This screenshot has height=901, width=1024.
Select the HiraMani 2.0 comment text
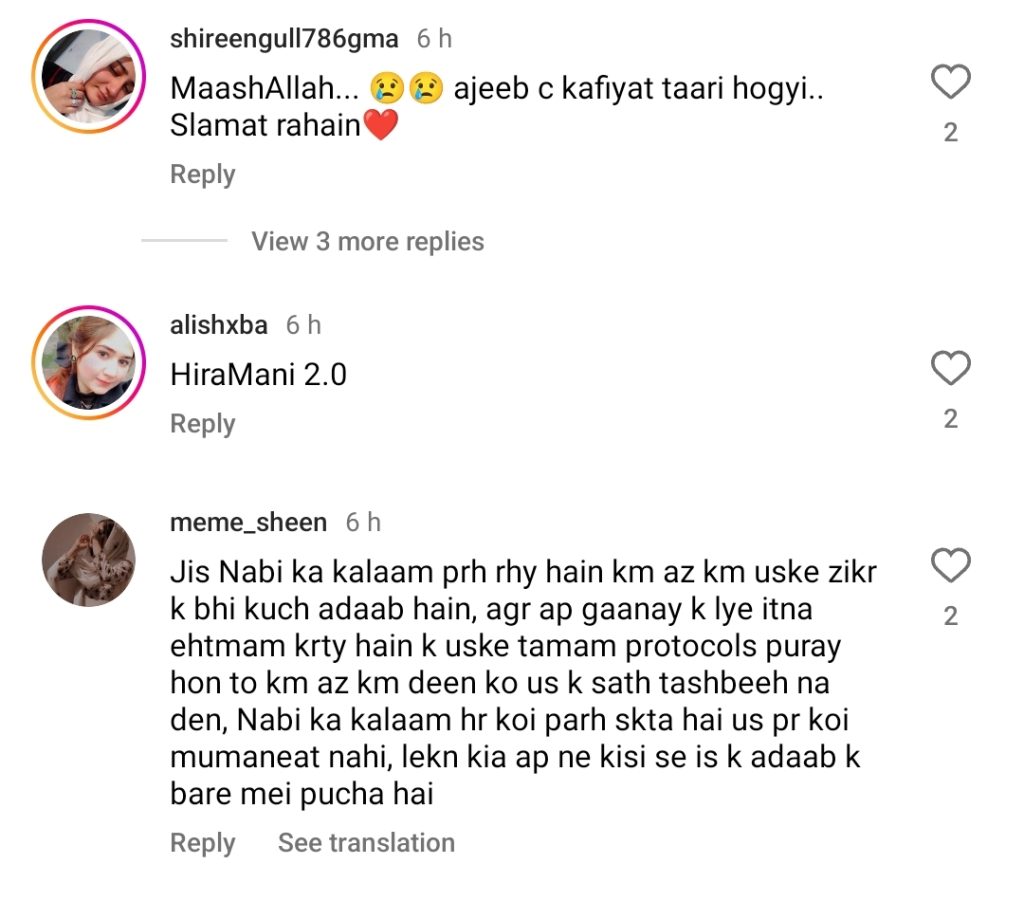(x=258, y=375)
